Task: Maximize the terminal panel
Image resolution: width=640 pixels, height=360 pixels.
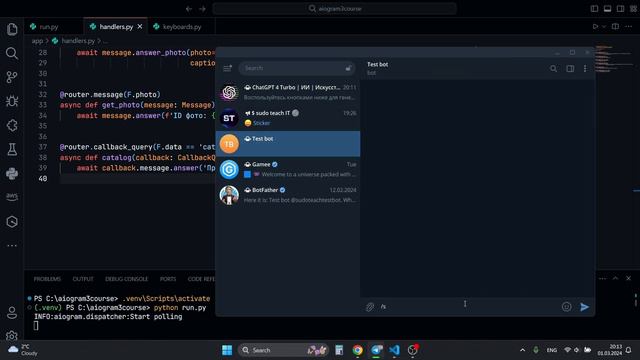Action: point(616,278)
